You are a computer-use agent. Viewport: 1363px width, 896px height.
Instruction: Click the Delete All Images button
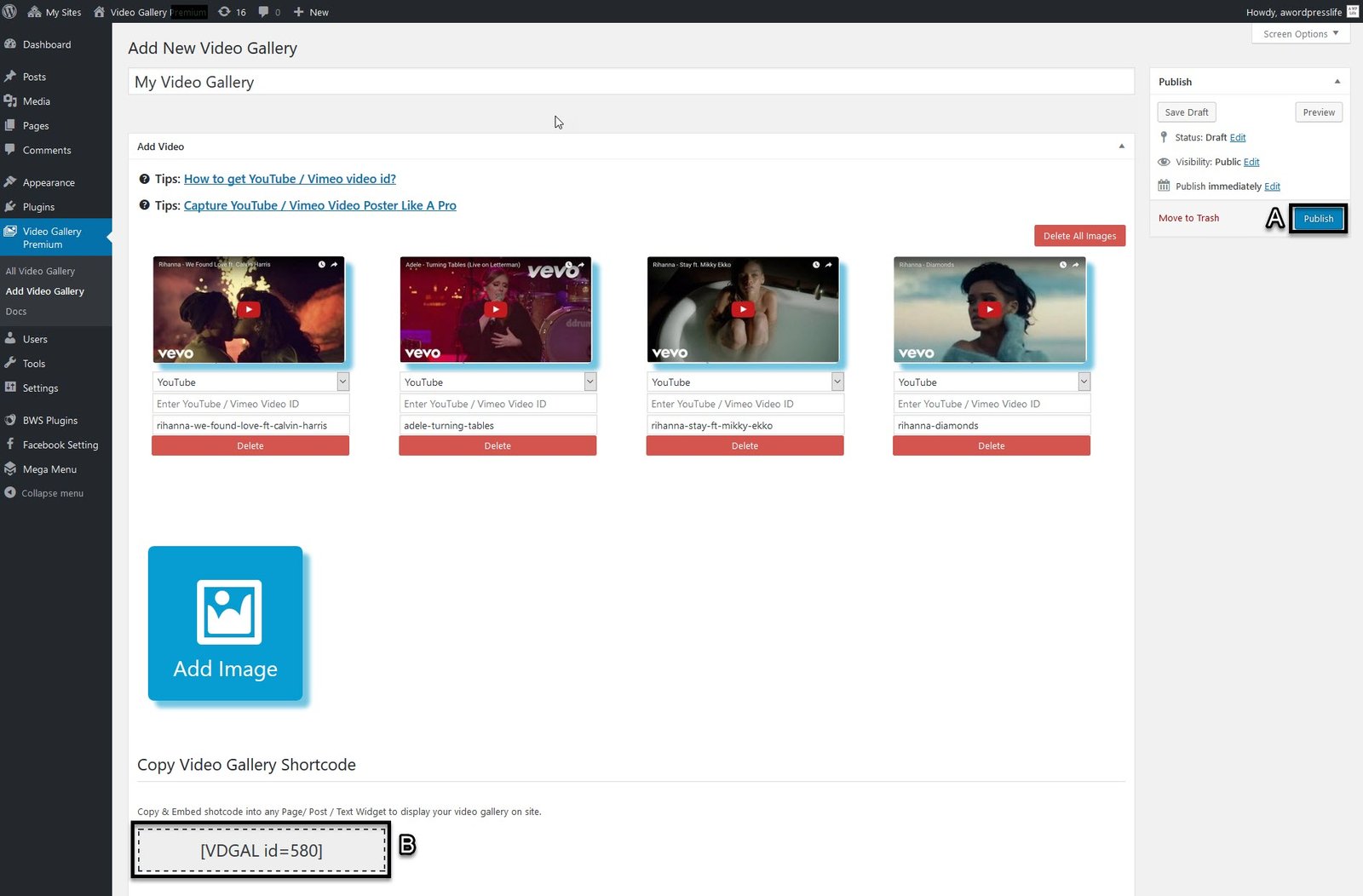coord(1079,236)
